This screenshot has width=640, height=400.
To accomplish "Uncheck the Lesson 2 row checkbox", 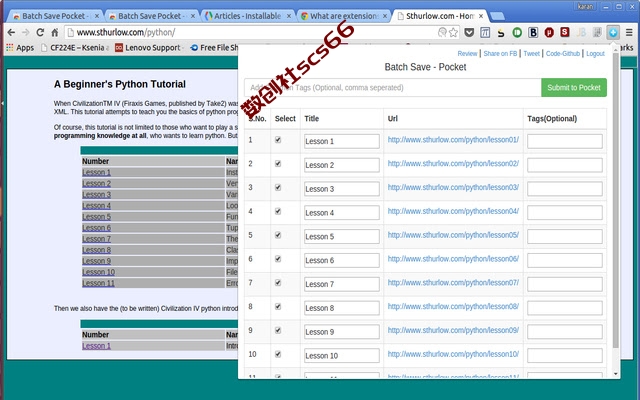I will (x=278, y=163).
